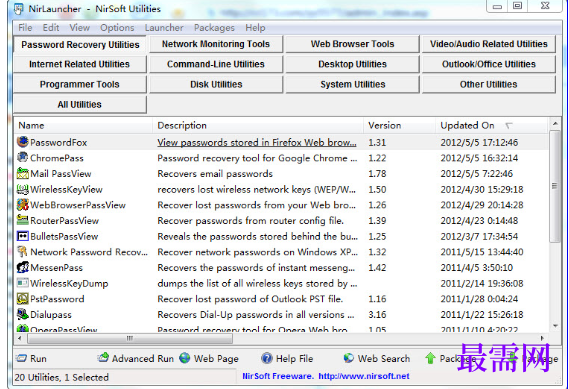569x389 pixels.
Task: Select Password Recovery Utilities category
Action: pos(80,45)
